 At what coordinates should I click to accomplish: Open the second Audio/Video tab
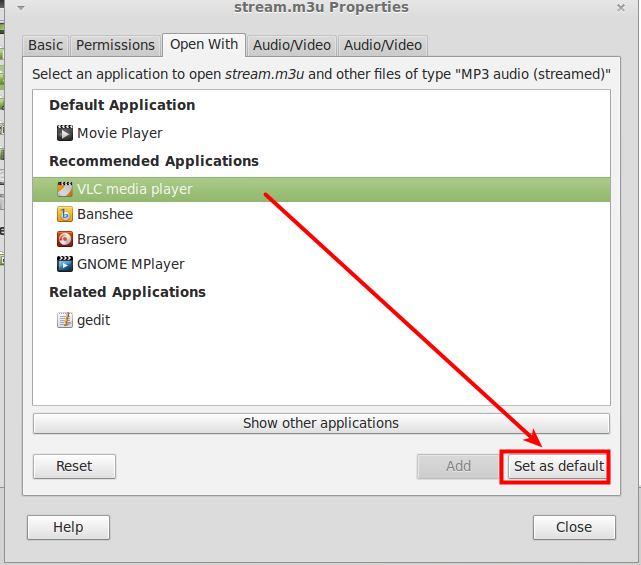[x=383, y=45]
